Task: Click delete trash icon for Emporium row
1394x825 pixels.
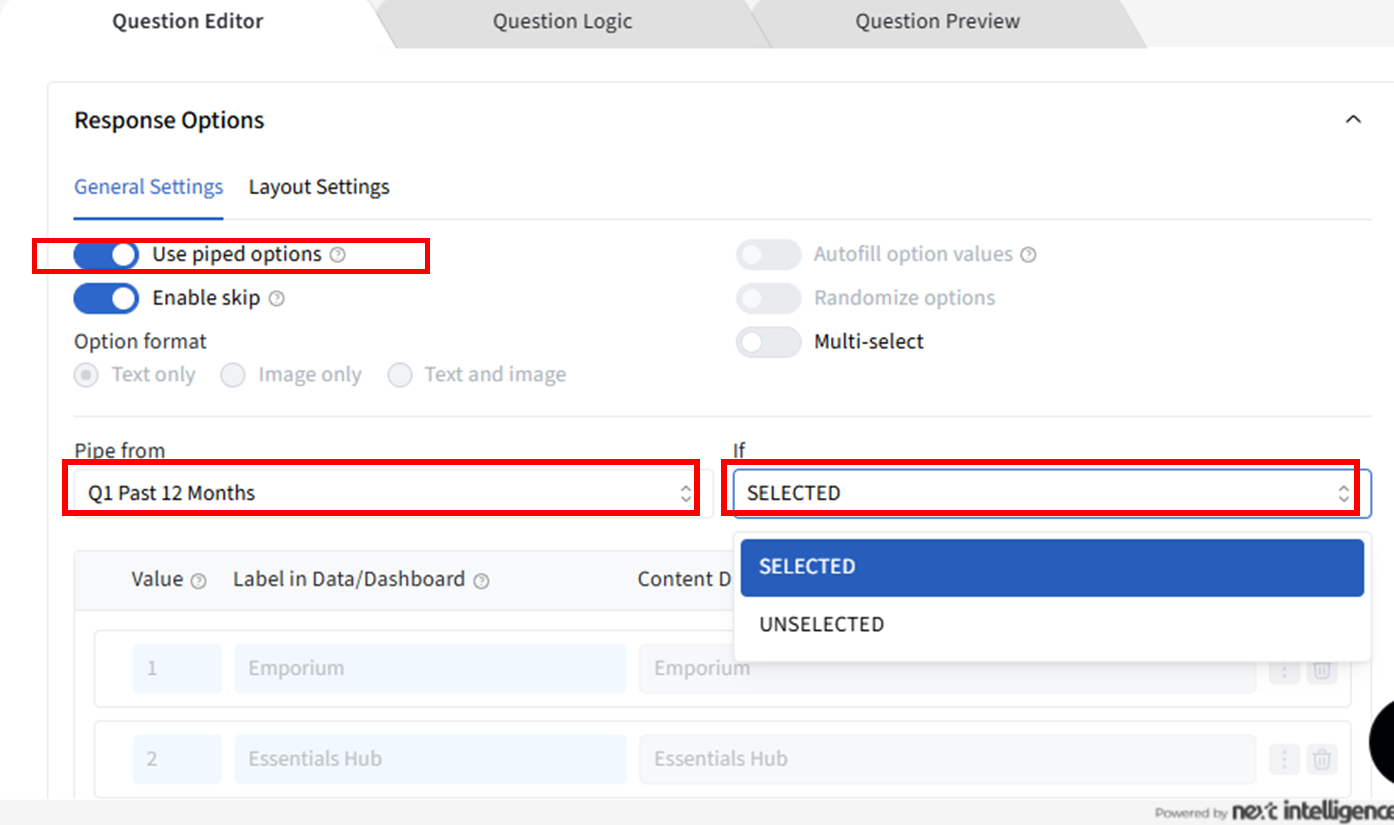Action: tap(1321, 669)
